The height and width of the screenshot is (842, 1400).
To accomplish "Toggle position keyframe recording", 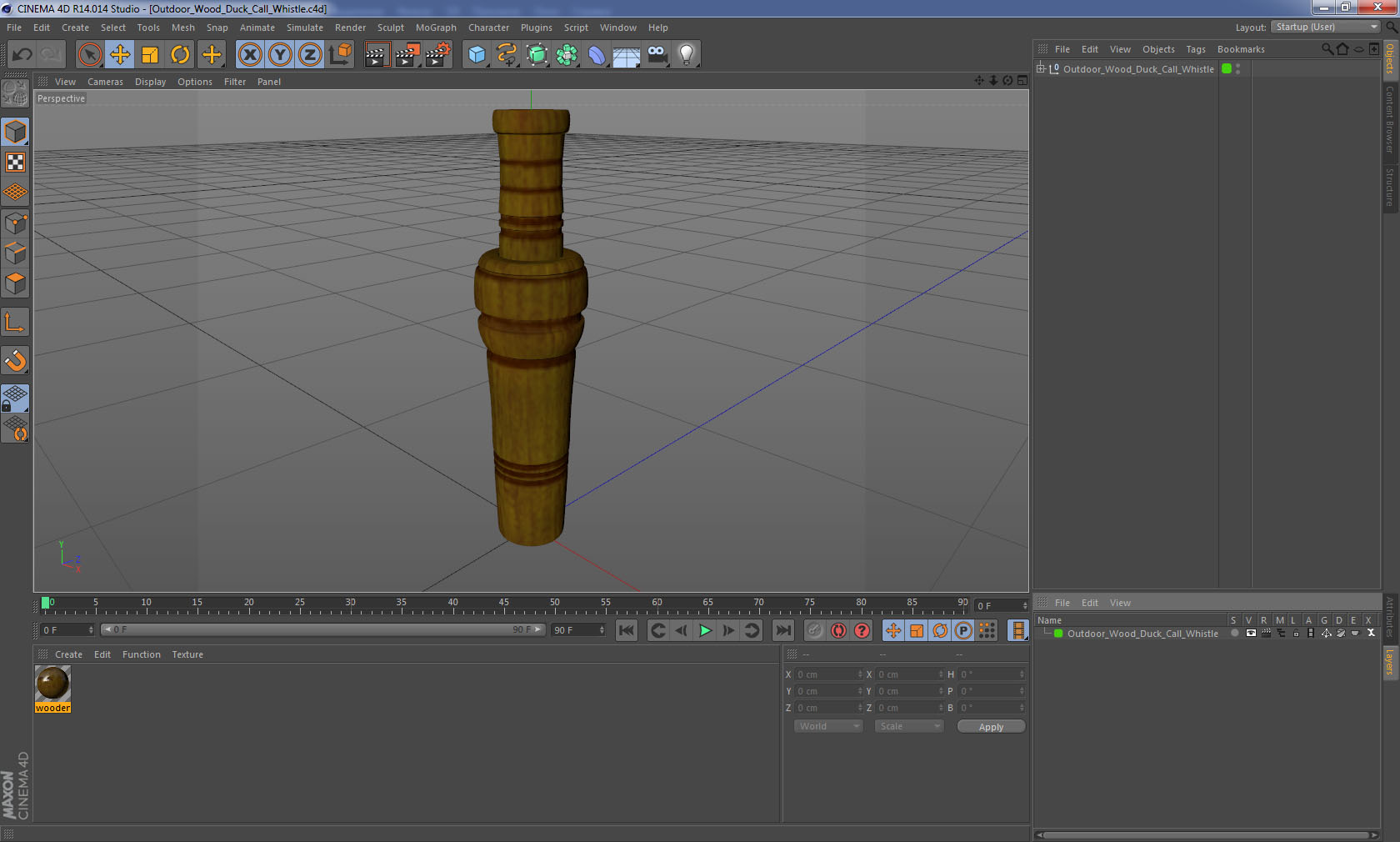I will (x=893, y=630).
